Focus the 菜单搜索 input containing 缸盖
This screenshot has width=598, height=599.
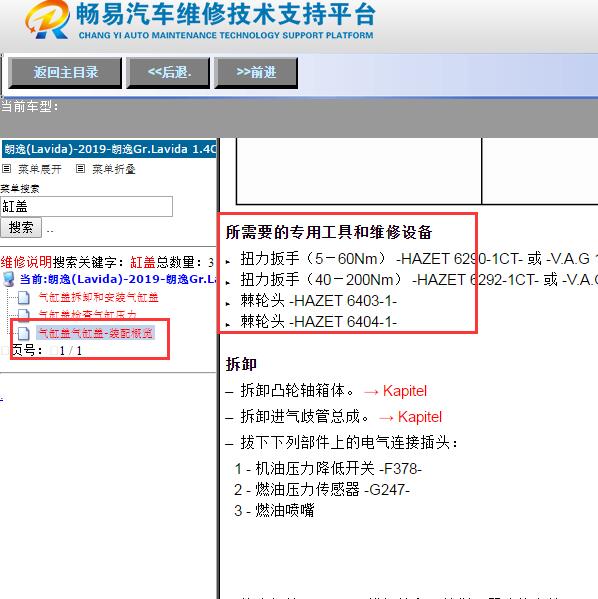point(86,207)
